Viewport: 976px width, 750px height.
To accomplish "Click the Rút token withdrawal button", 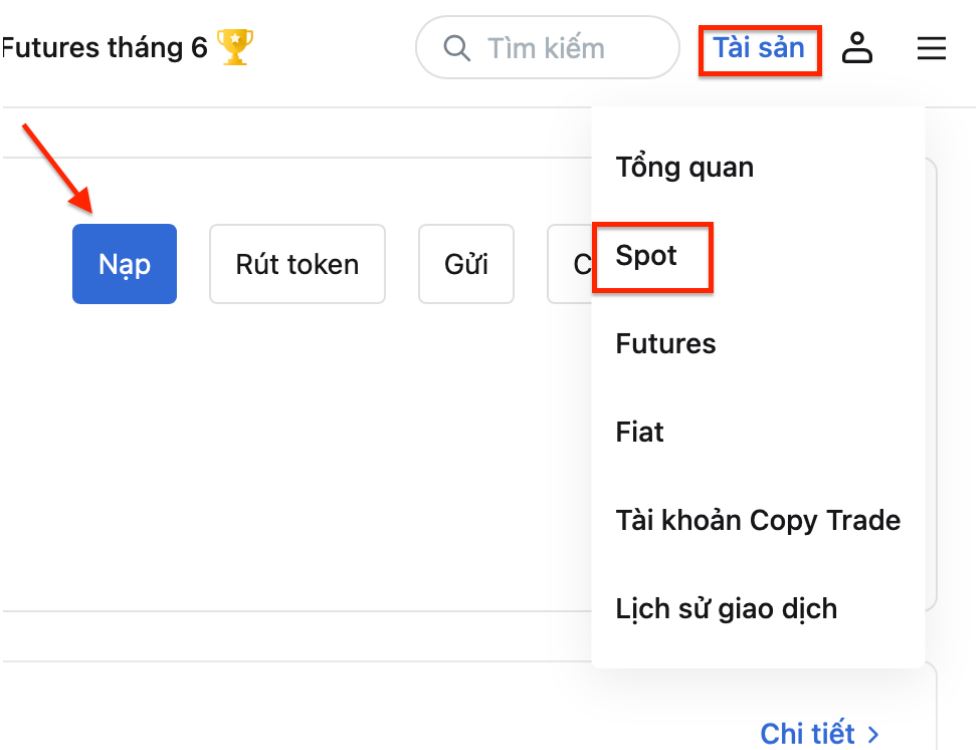I will point(297,264).
